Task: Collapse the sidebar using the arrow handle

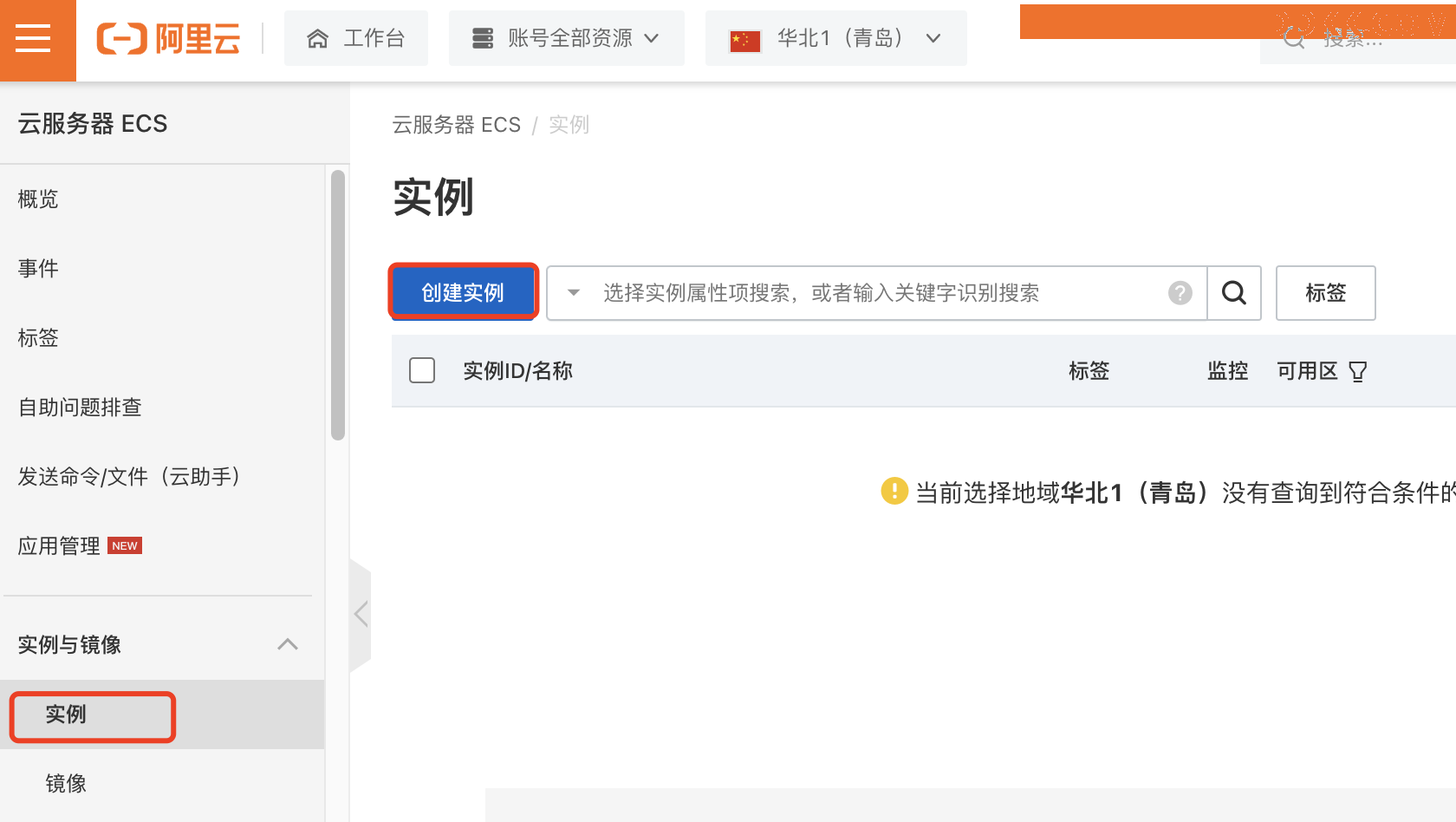Action: coord(361,615)
